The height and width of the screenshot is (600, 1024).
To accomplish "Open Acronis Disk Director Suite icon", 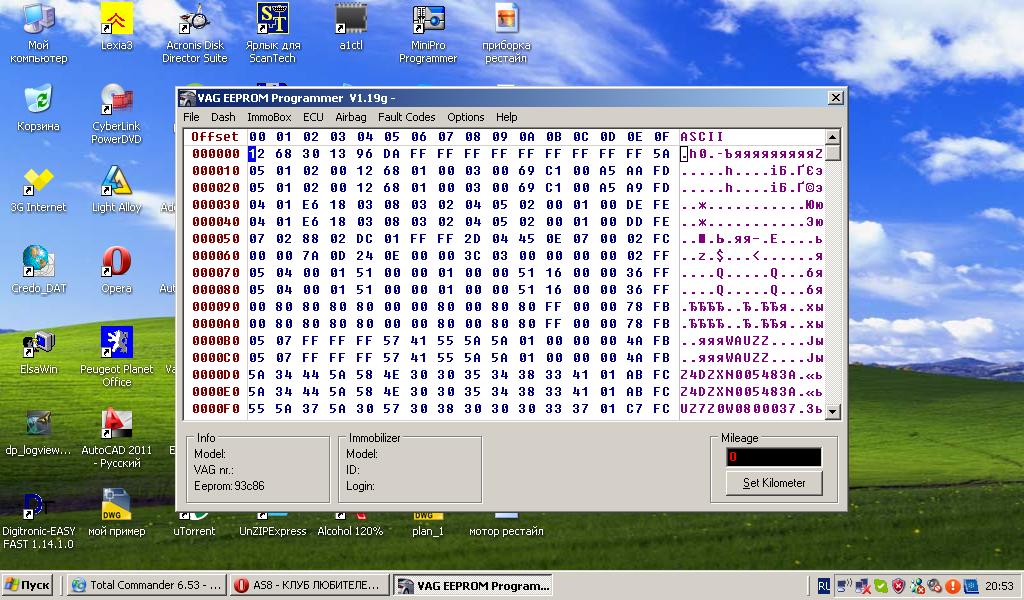I will pyautogui.click(x=195, y=20).
